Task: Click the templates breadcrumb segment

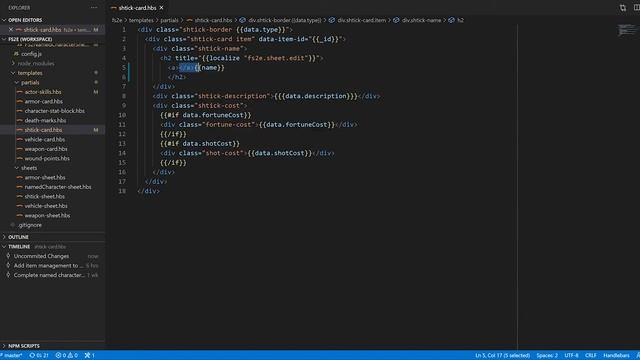Action: tap(141, 20)
